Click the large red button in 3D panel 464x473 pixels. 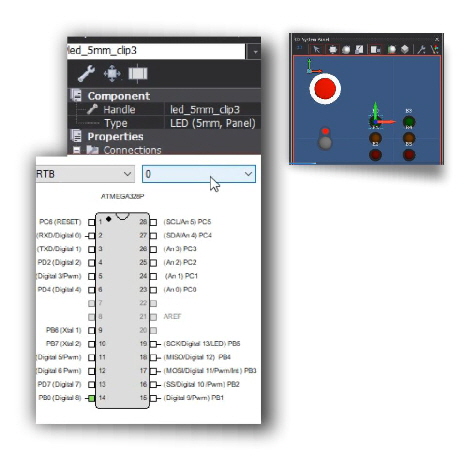(x=325, y=89)
